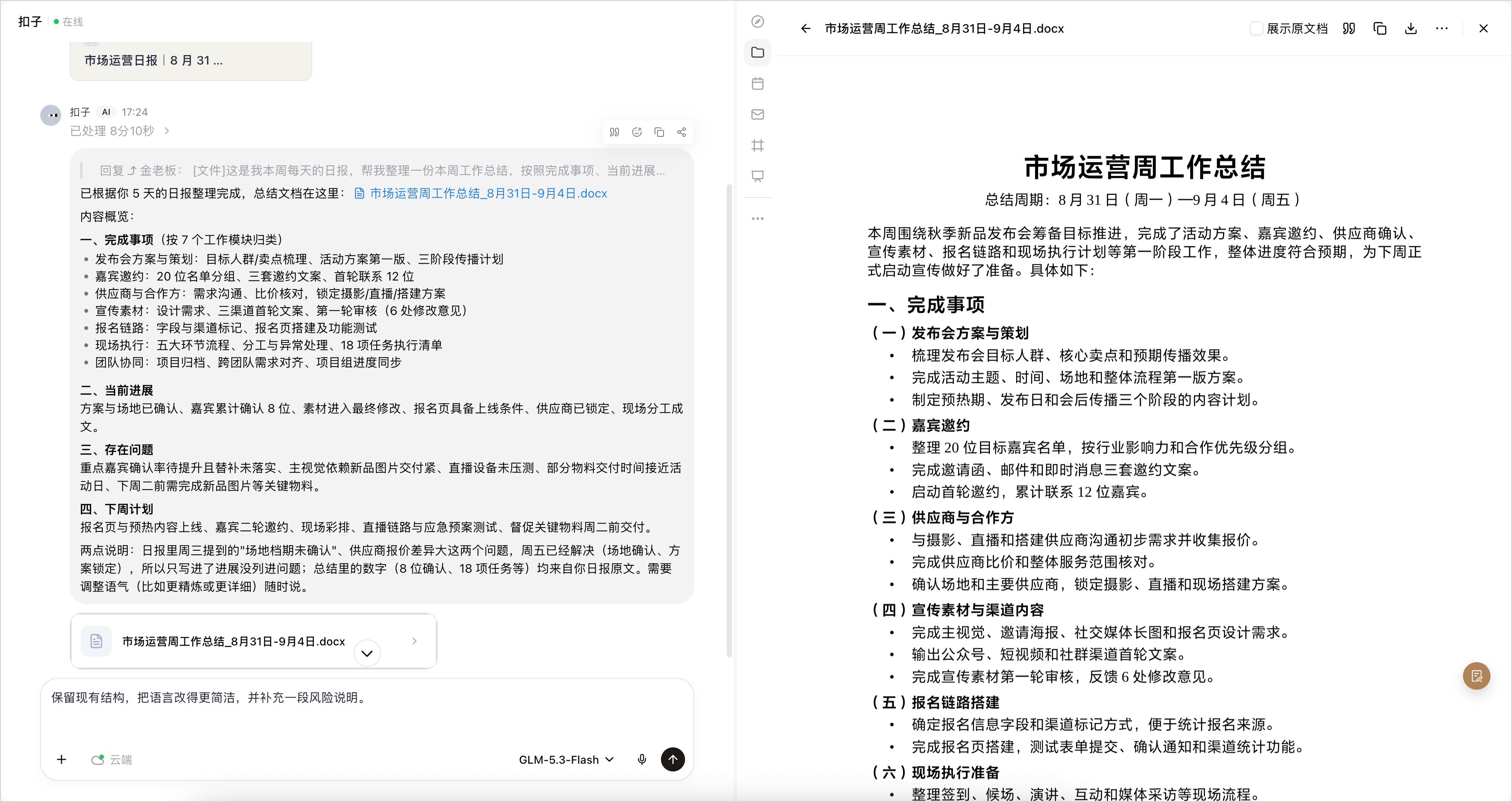This screenshot has width=1512, height=802.
Task: Click the AI badge beside 扣子
Action: (106, 111)
